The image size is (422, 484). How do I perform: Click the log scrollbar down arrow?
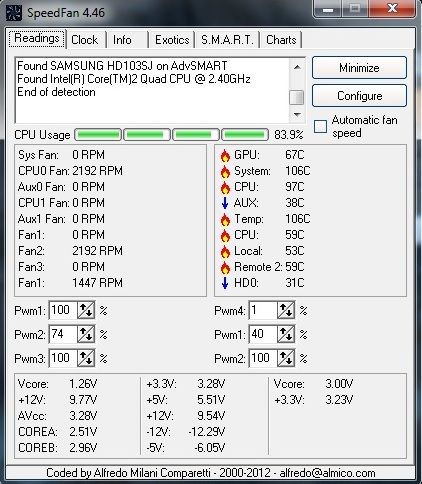(x=297, y=115)
